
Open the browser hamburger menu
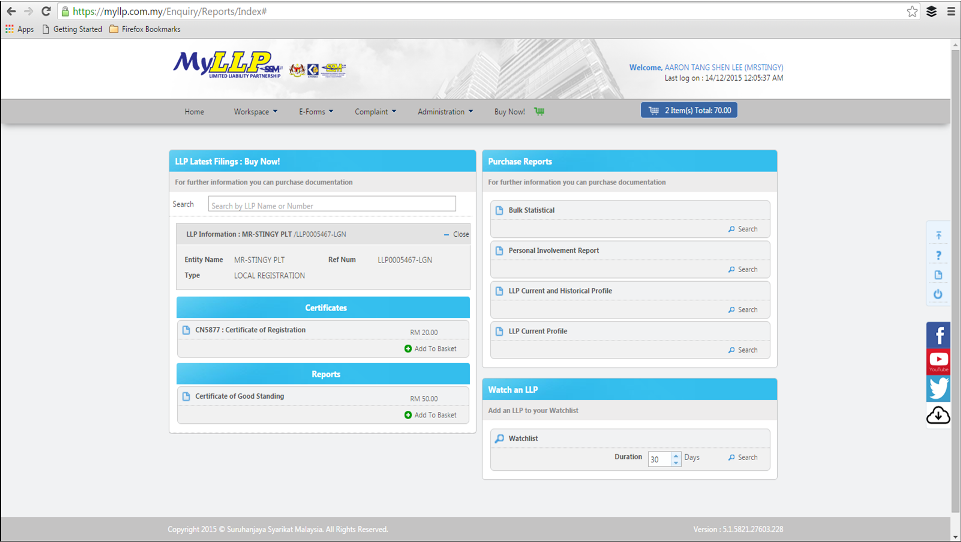[x=951, y=11]
